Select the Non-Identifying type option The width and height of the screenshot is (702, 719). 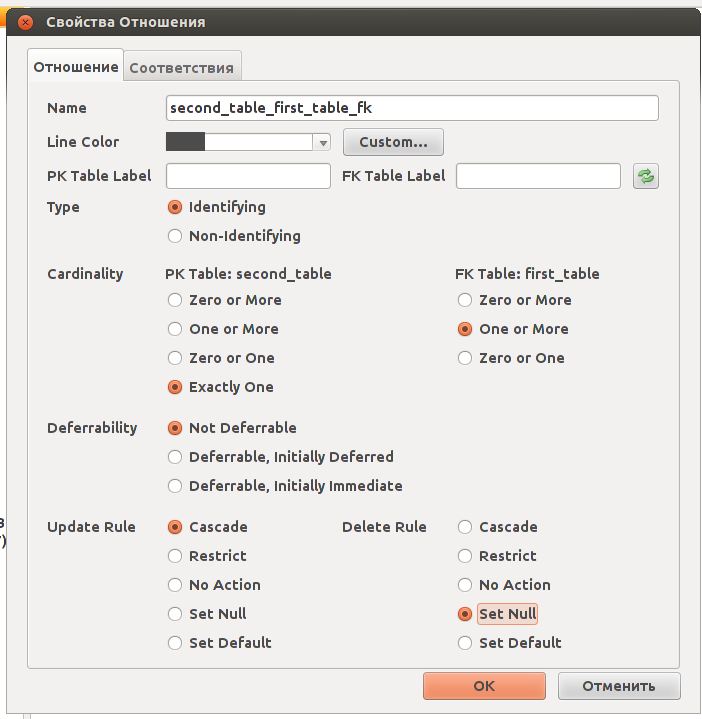(x=175, y=237)
